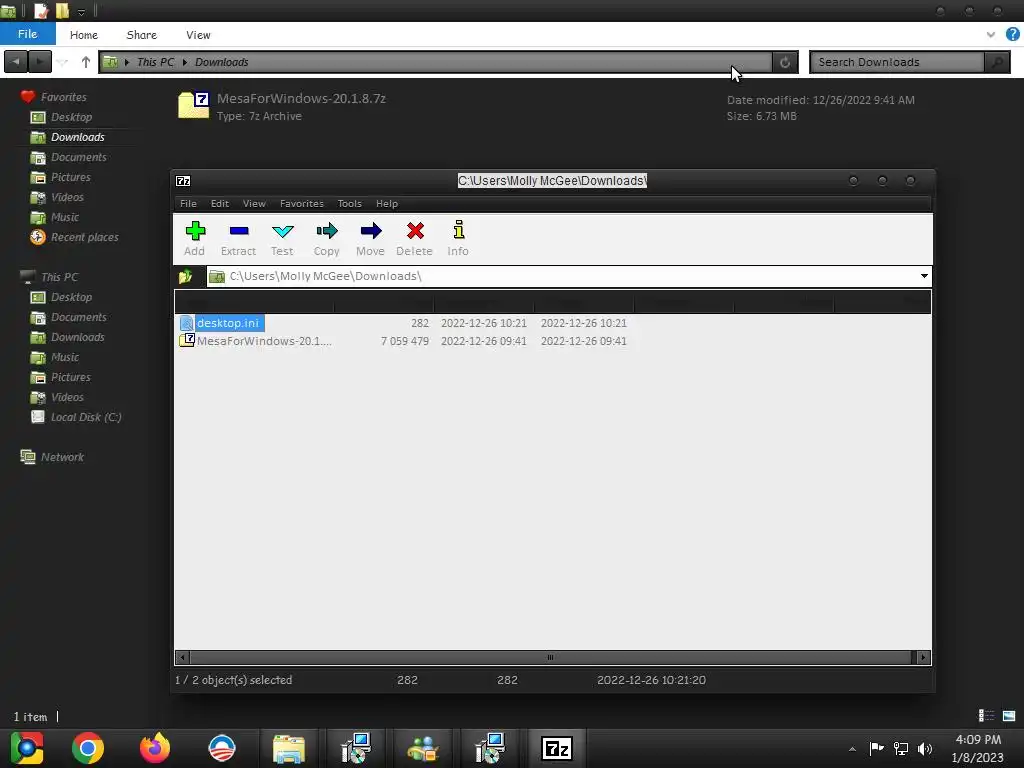
Task: Open 7-Zip Help menu
Action: pyautogui.click(x=387, y=204)
